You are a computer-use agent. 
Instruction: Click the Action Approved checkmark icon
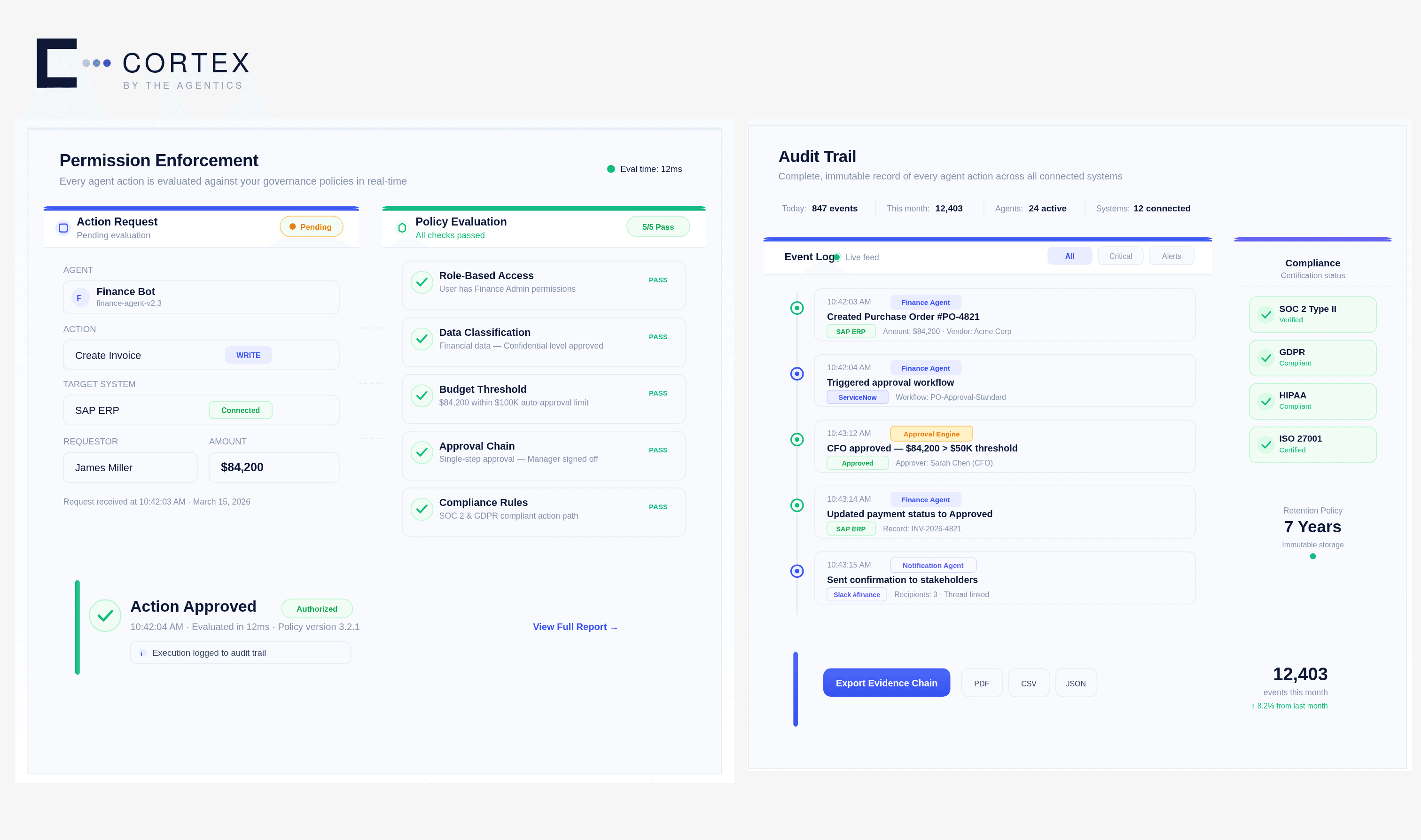105,615
